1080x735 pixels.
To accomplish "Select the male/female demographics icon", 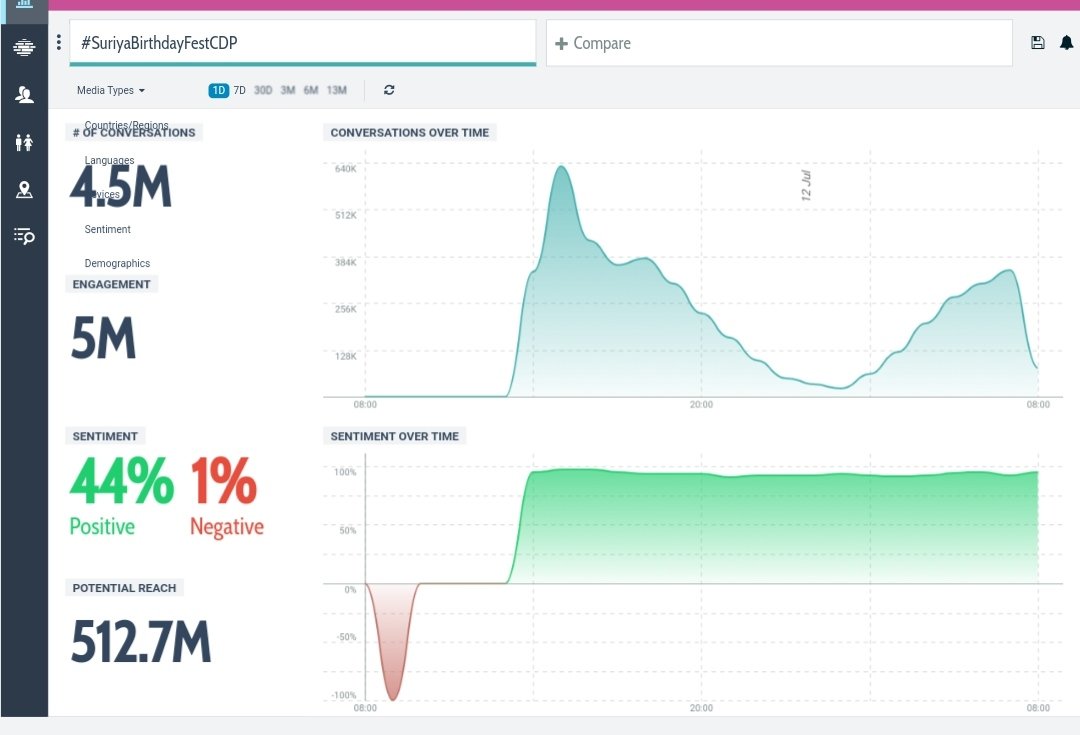I will click(x=24, y=141).
